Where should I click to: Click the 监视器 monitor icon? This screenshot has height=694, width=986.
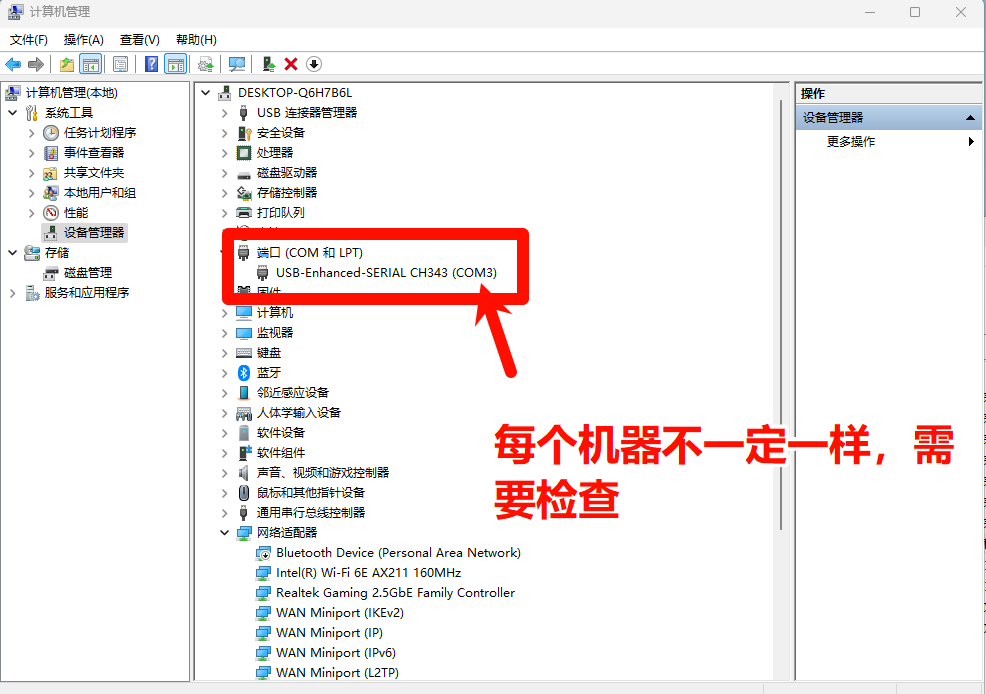[x=244, y=333]
